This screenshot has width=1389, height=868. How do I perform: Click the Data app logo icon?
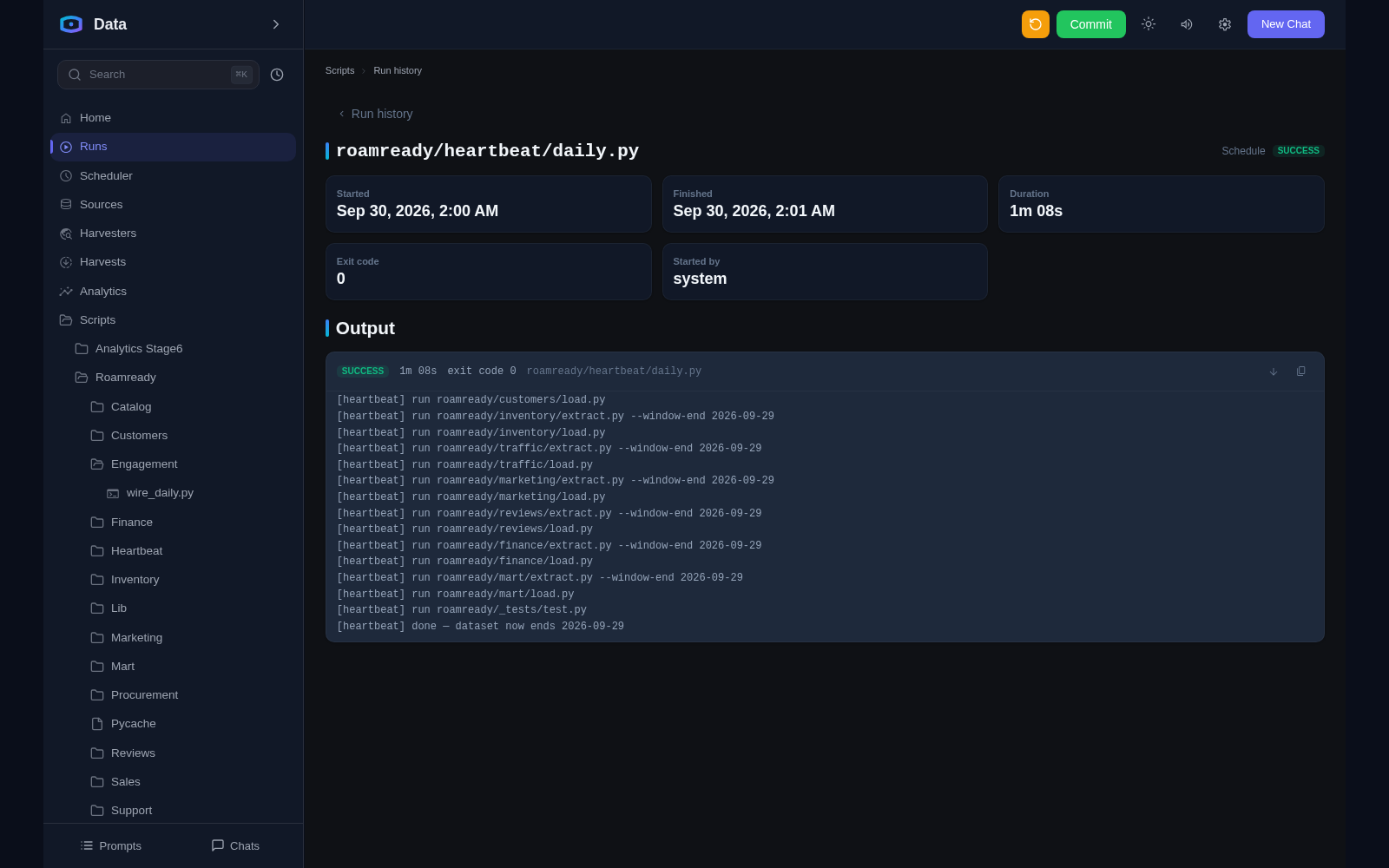coord(71,24)
